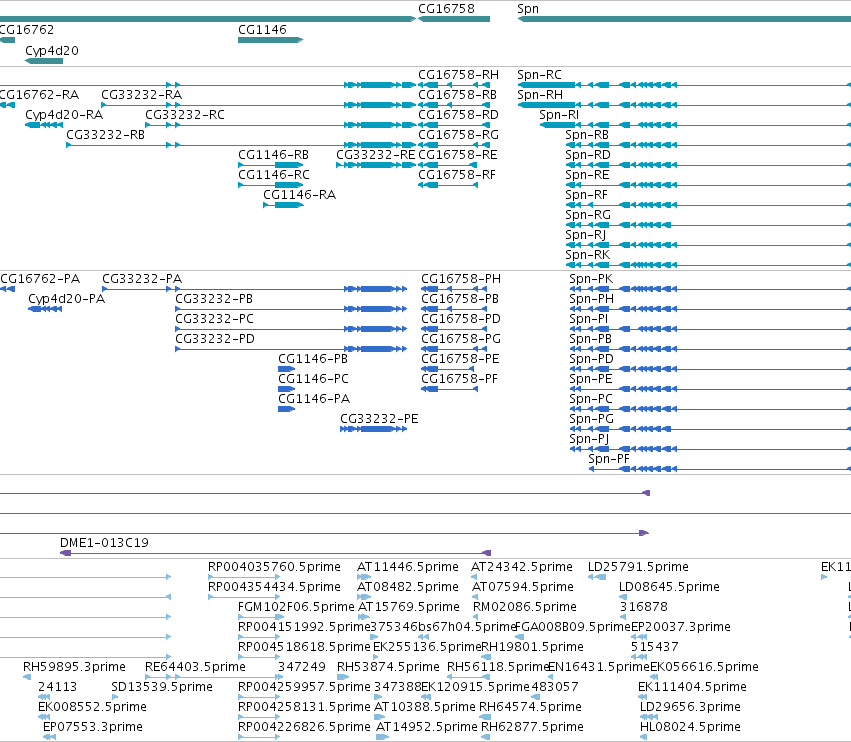
Task: Select transcript Spn-RC
Action: (x=539, y=74)
